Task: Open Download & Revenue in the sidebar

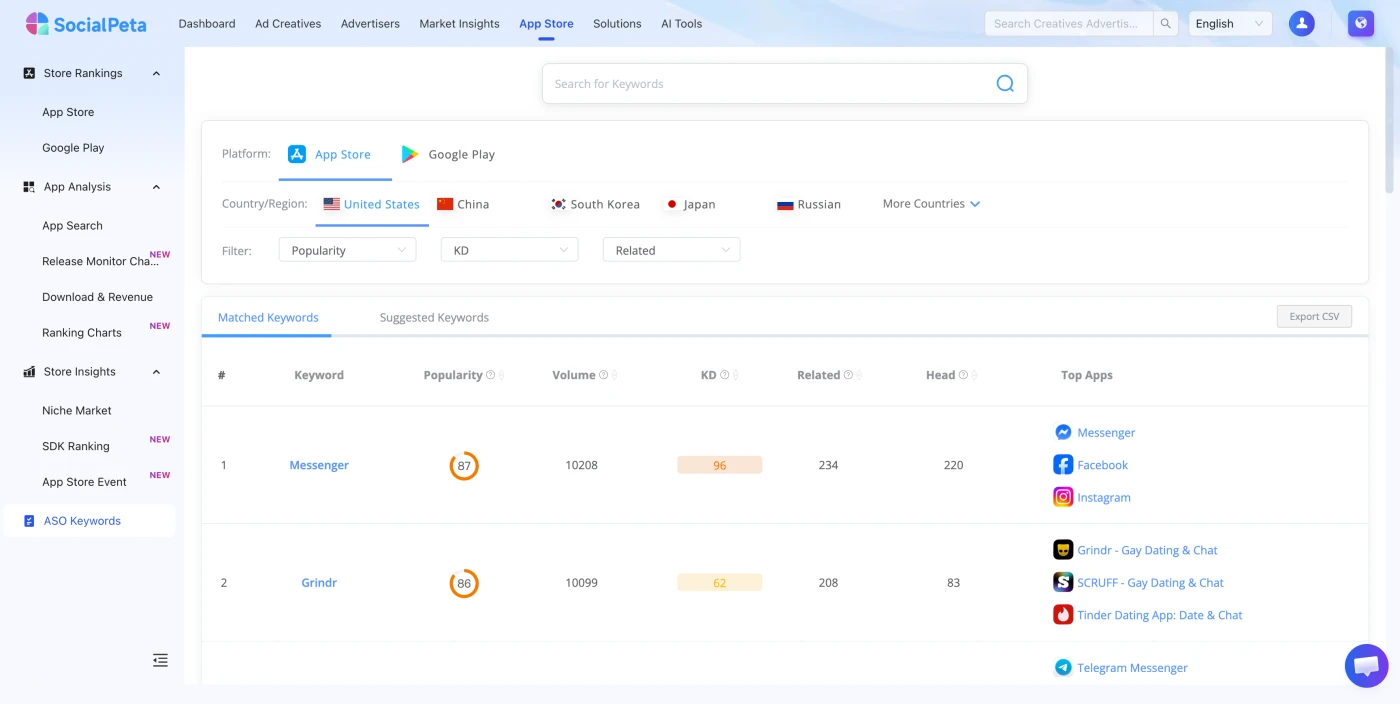Action: tap(97, 297)
